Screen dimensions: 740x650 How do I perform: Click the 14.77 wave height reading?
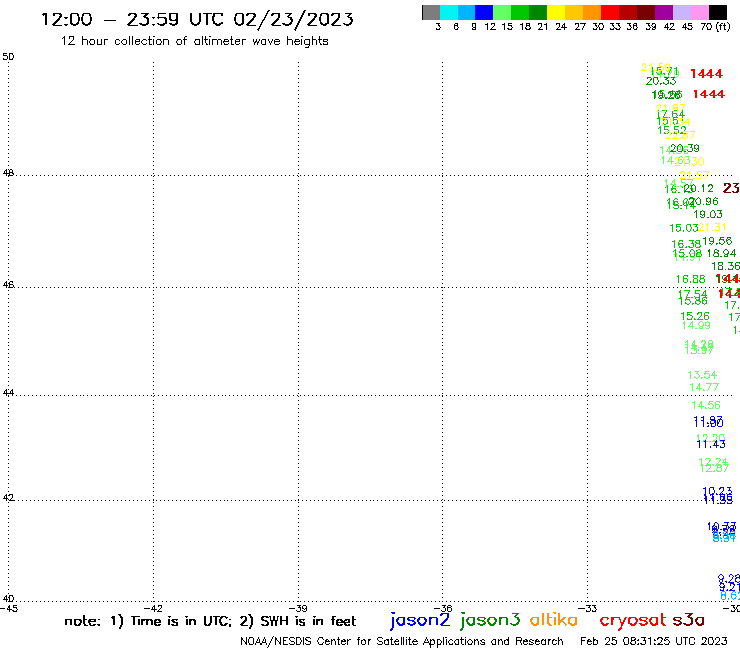(x=704, y=388)
